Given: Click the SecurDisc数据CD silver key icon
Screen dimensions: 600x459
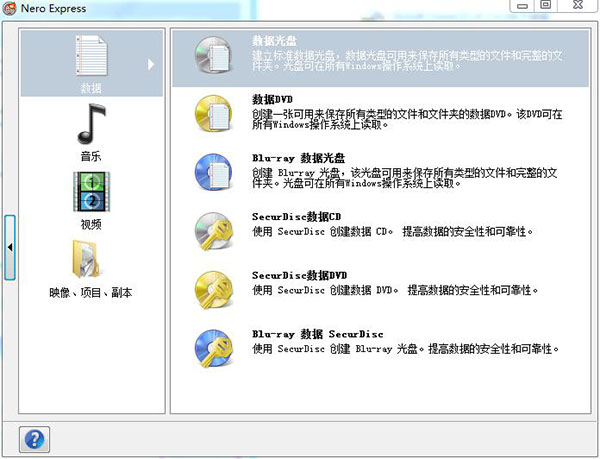Looking at the screenshot, I should 214,231.
